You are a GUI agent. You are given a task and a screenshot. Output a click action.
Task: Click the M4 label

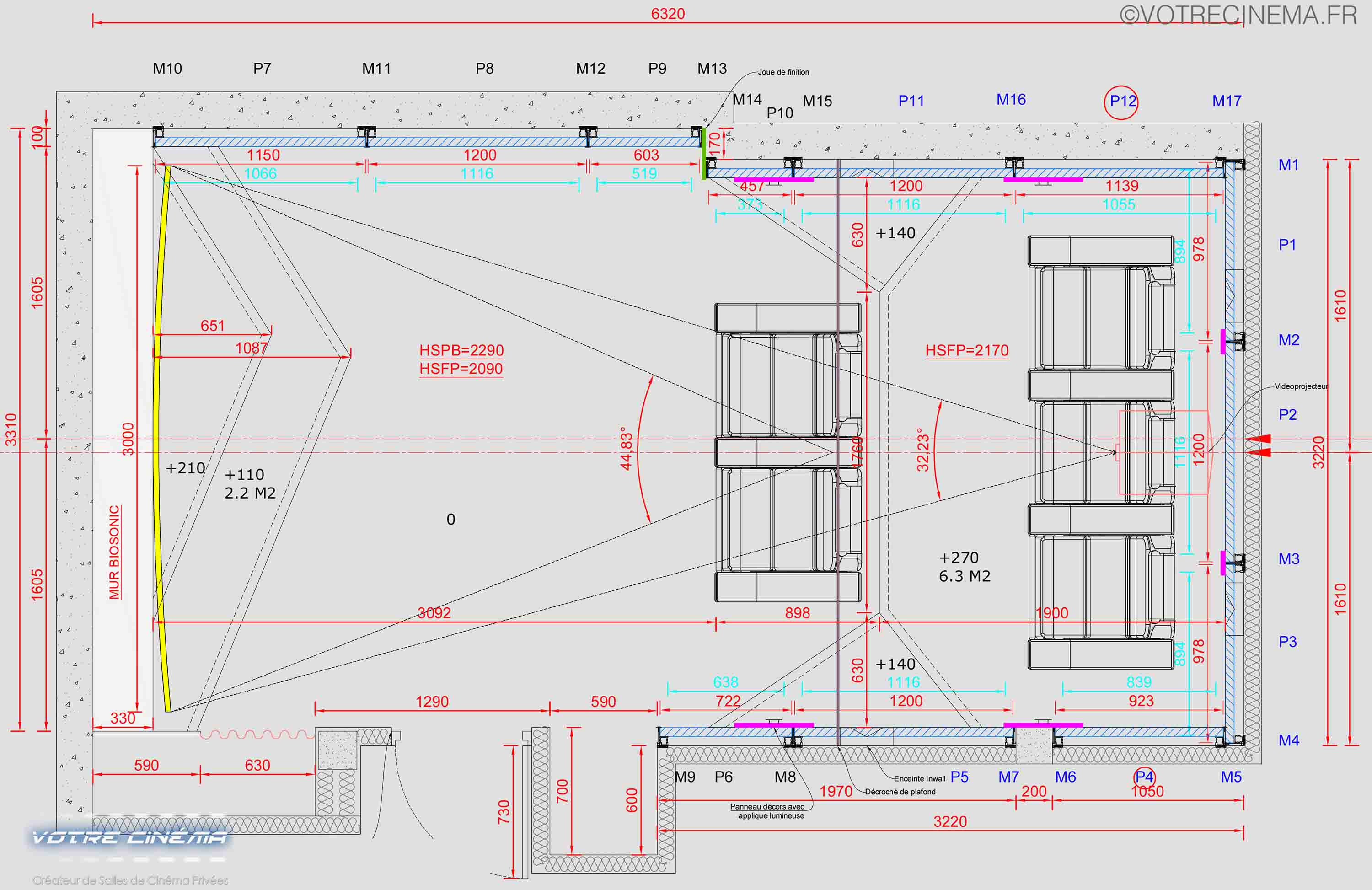coord(1289,740)
